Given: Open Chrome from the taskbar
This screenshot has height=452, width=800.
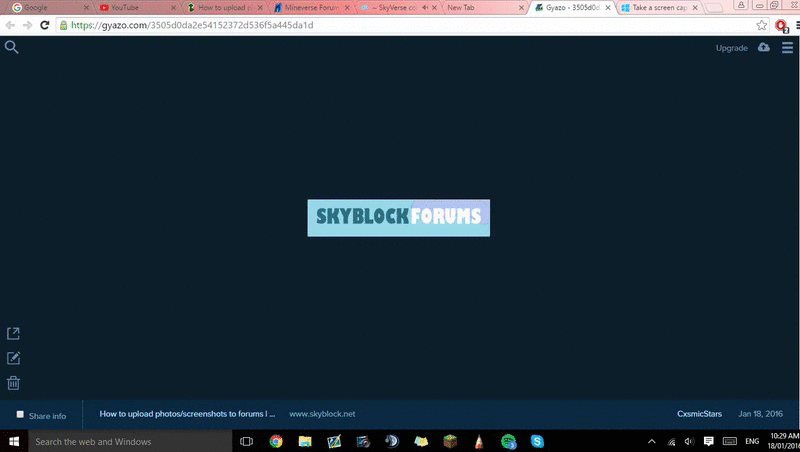Looking at the screenshot, I should (276, 441).
